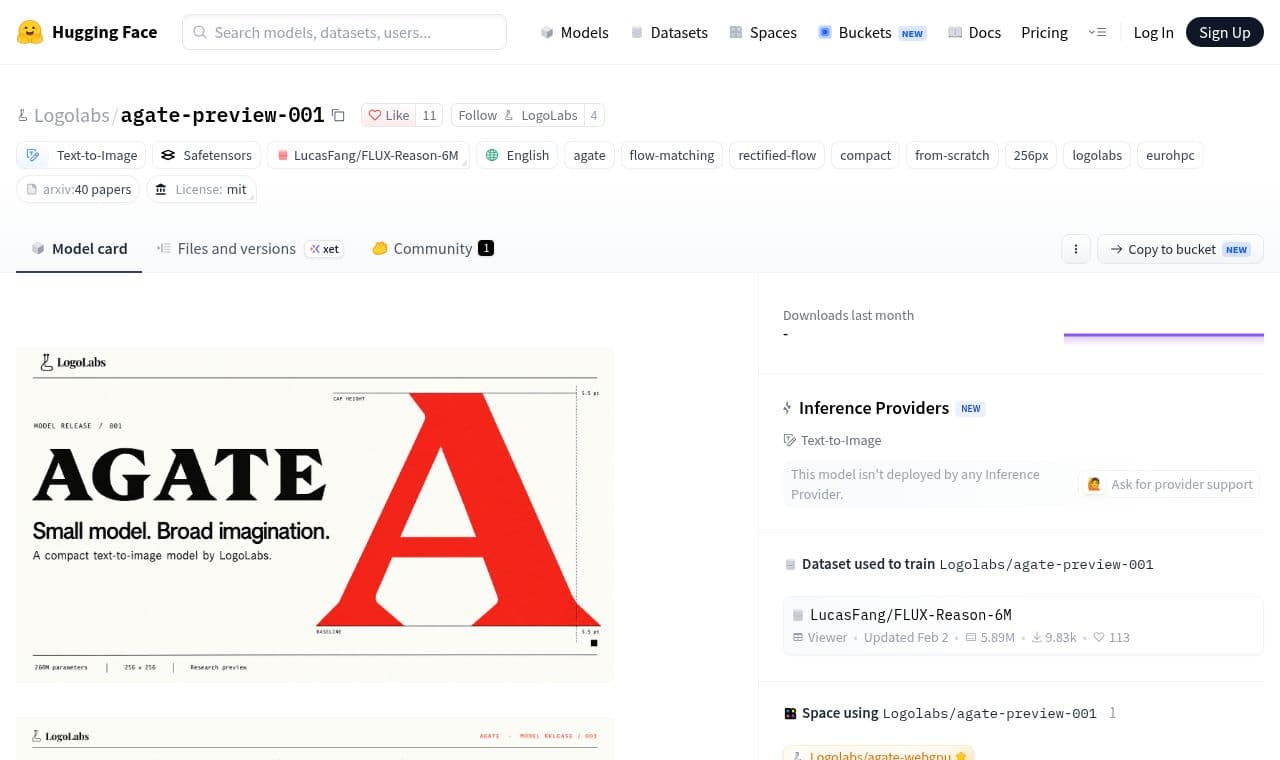This screenshot has width=1280, height=760.
Task: Click the Log In link
Action: [1153, 32]
